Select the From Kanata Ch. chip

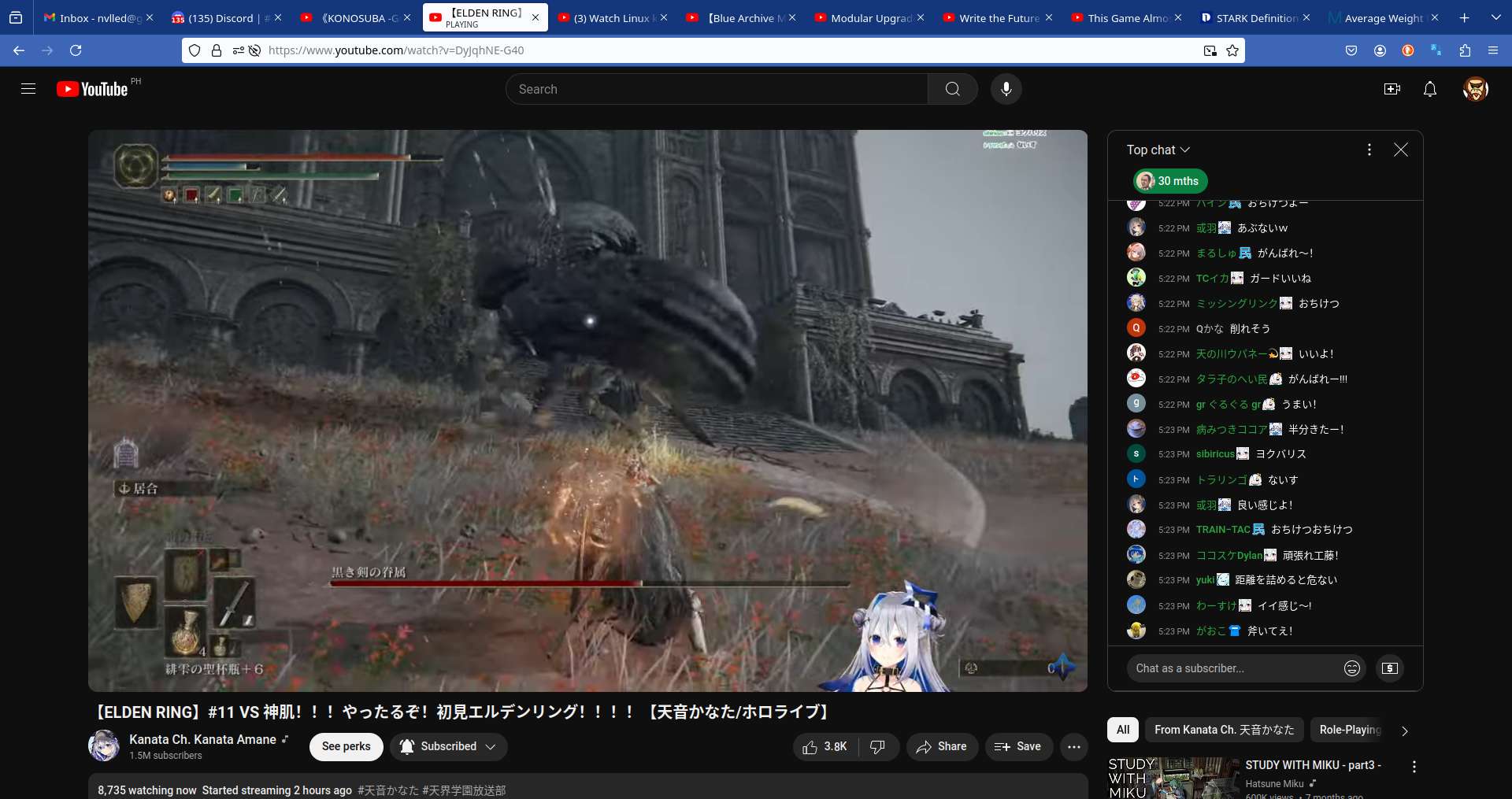pos(1225,730)
